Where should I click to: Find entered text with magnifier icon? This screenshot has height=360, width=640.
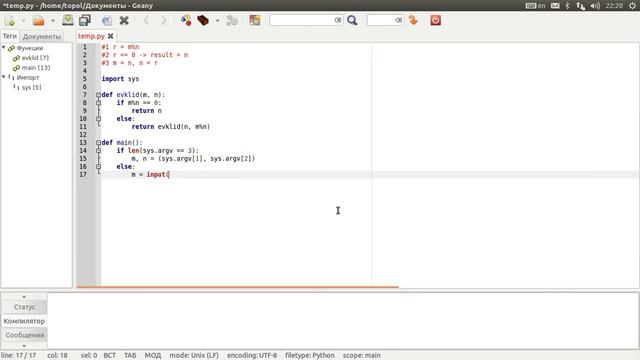pos(352,20)
